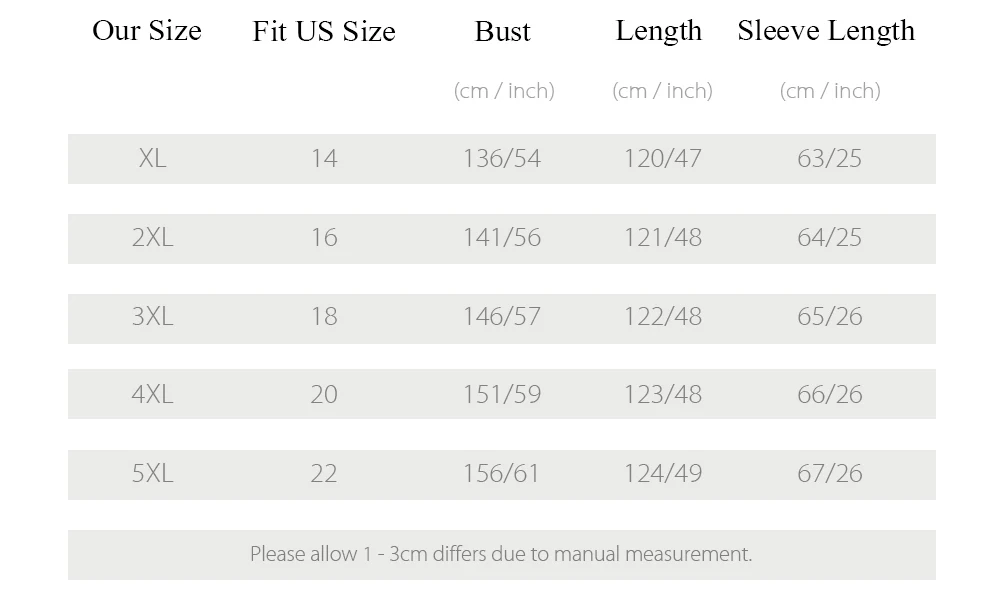
Task: Select the 3XL size cell
Action: click(152, 316)
